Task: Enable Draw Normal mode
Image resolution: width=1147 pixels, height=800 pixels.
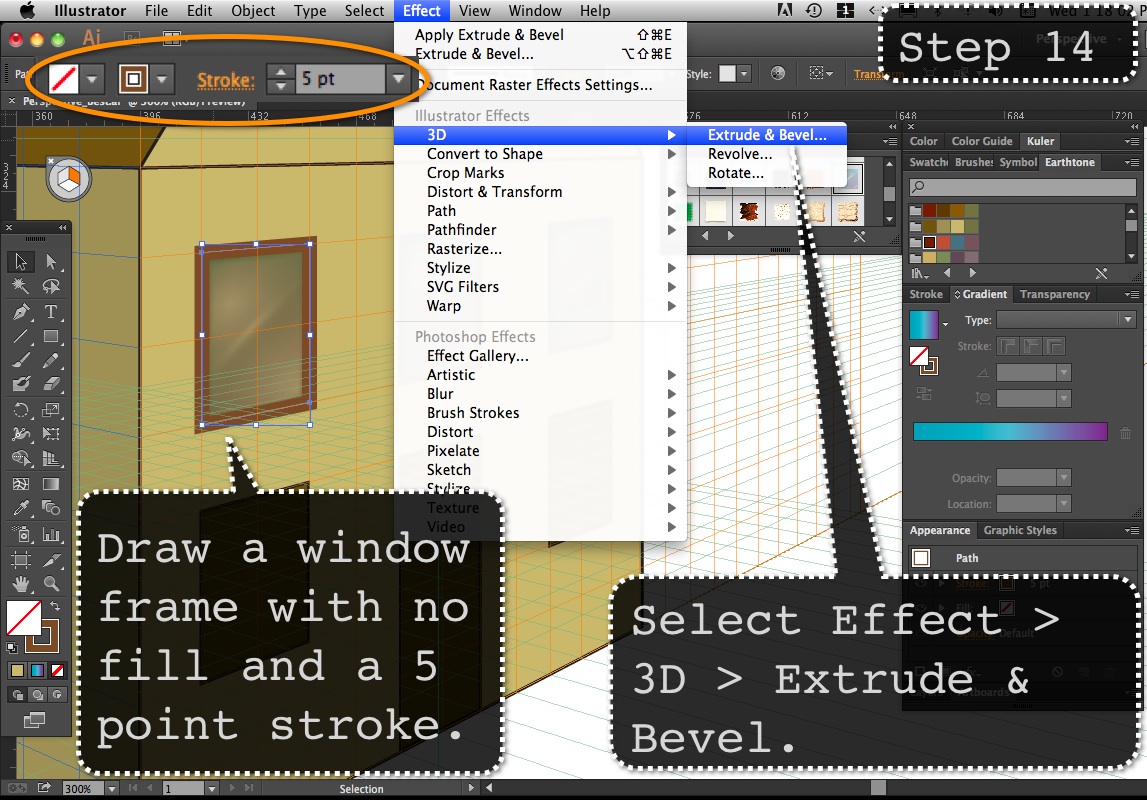Action: 17,694
